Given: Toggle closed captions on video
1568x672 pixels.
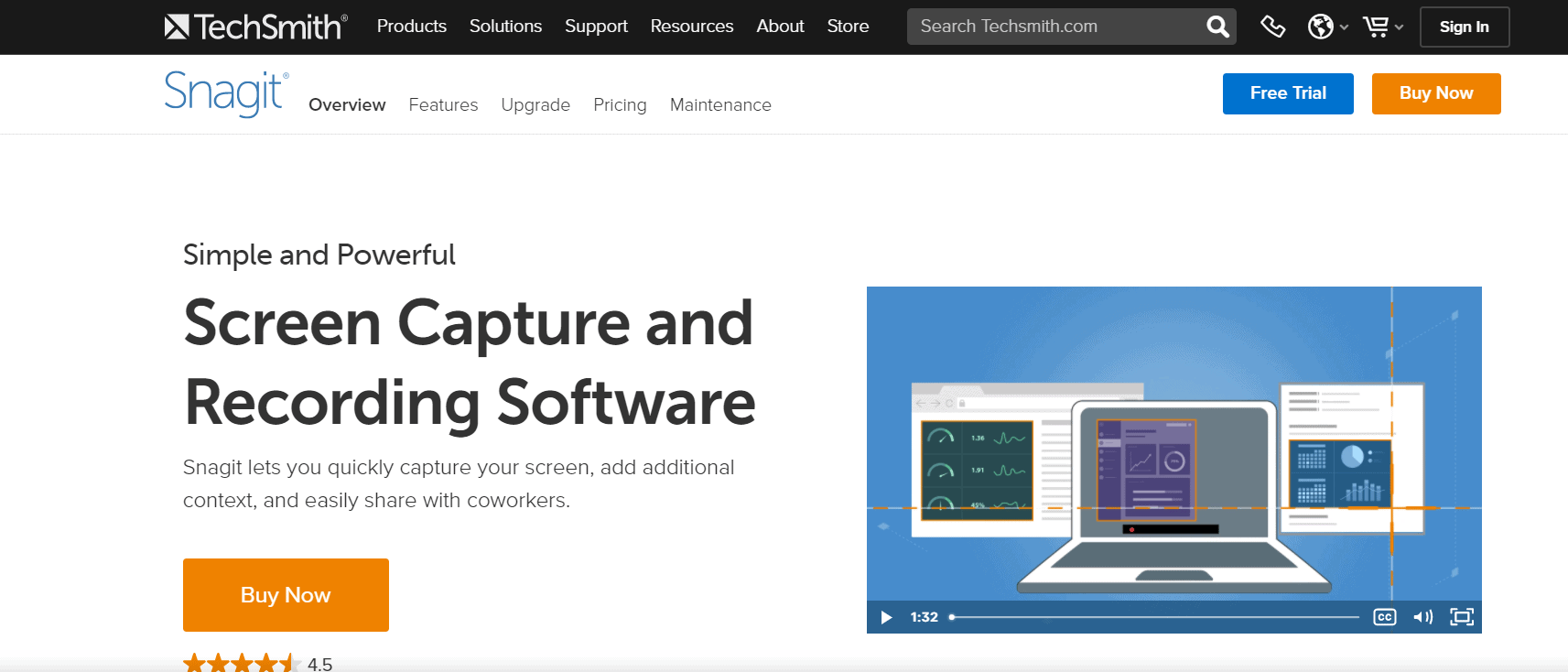Looking at the screenshot, I should [x=1384, y=617].
